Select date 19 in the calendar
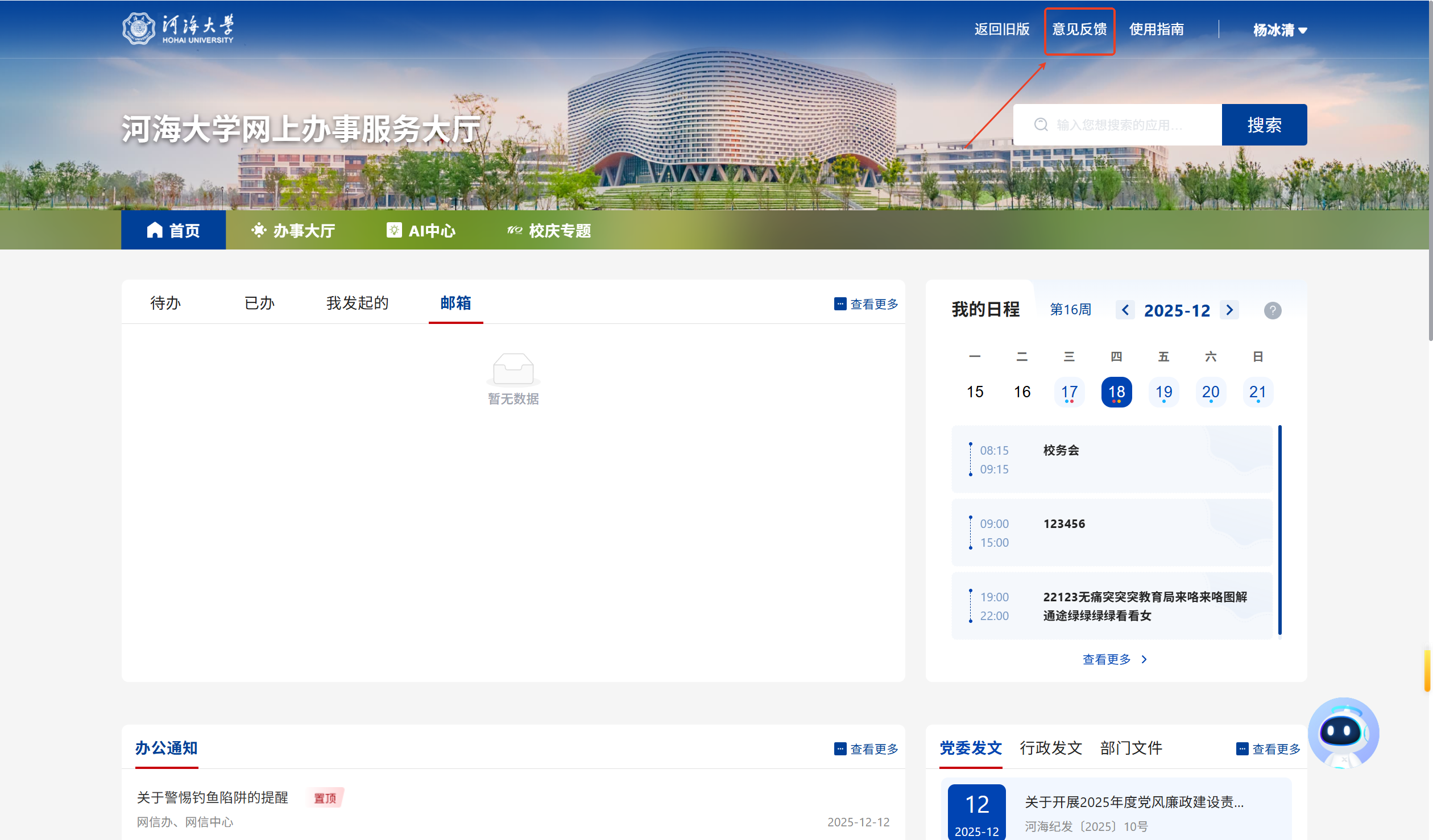This screenshot has height=840, width=1433. click(x=1163, y=392)
